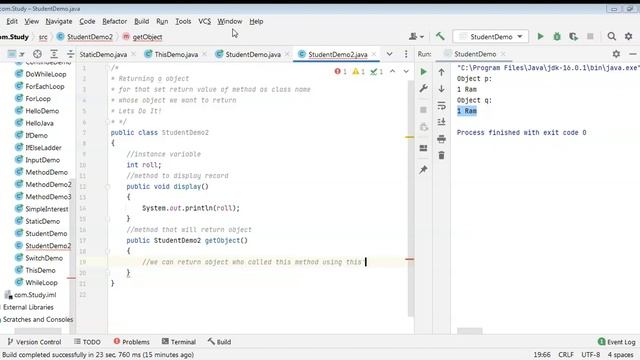Select opened file target icon in Project panel
This screenshot has height=360, width=640.
(x=37, y=54)
